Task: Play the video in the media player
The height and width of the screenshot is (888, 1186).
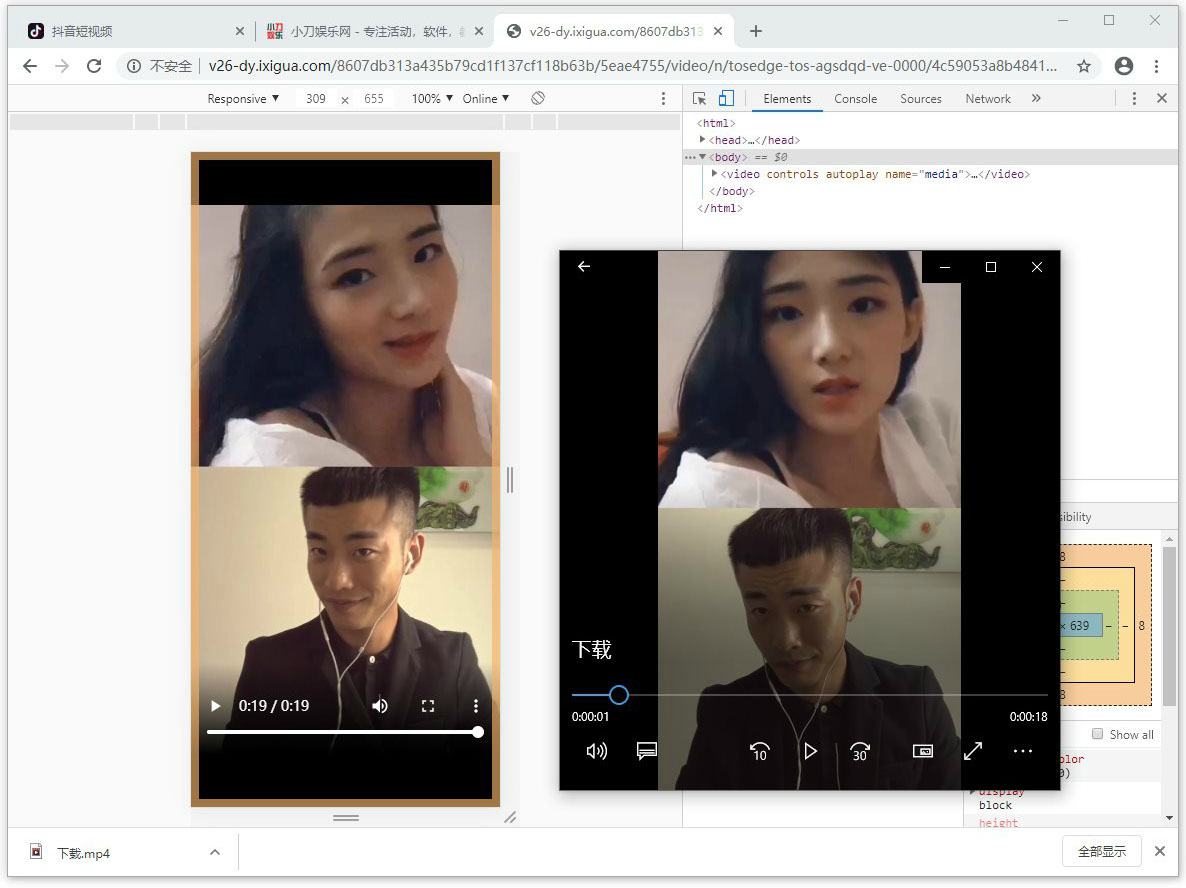Action: pos(810,751)
